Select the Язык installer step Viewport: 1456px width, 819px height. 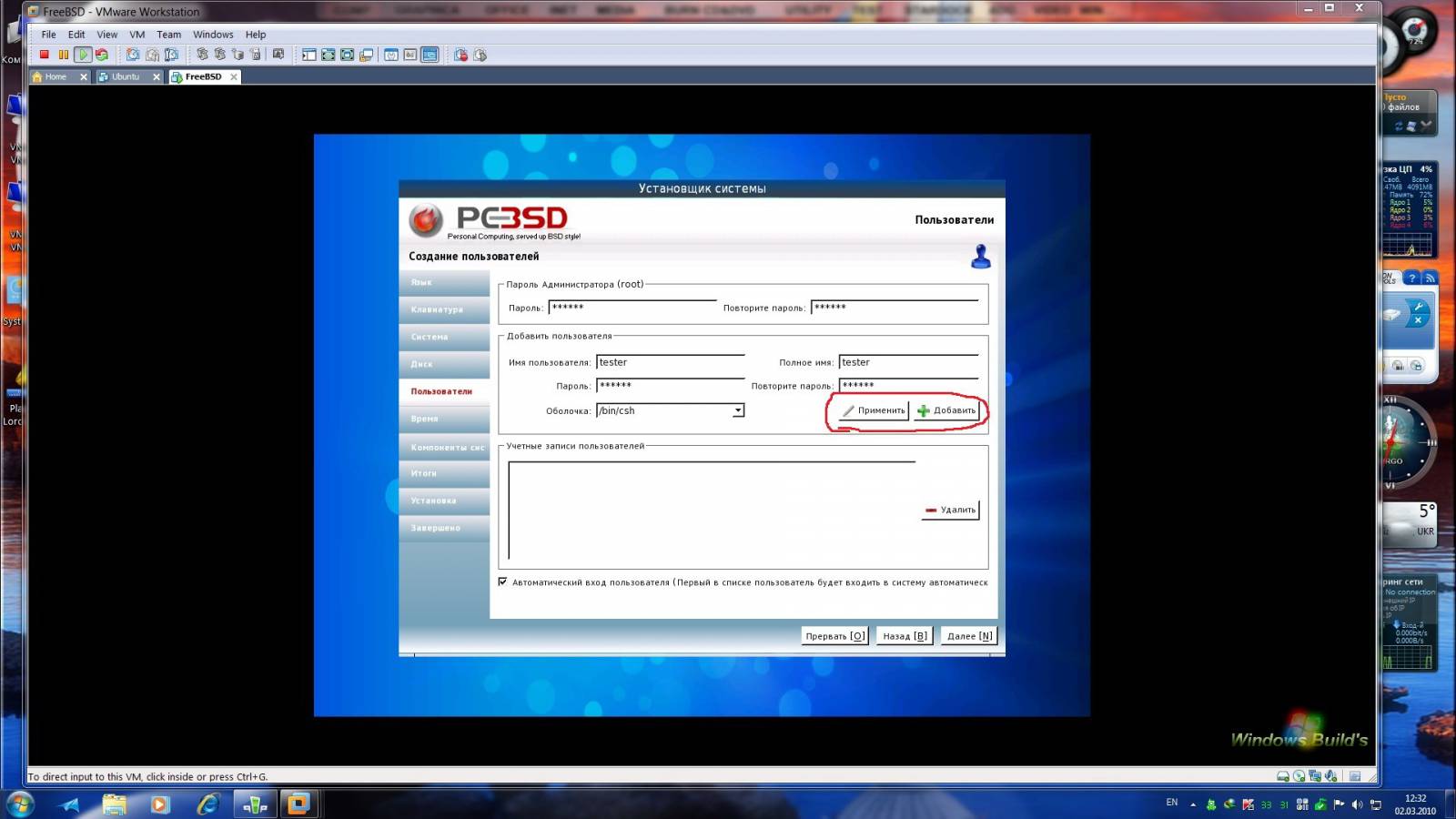point(444,282)
